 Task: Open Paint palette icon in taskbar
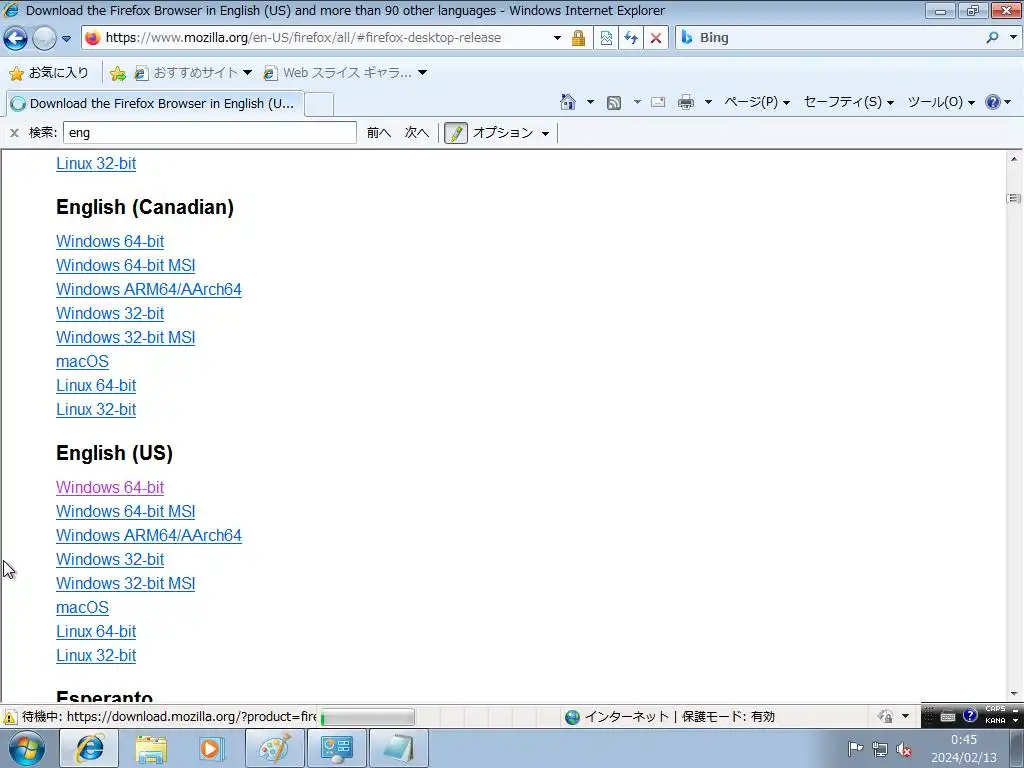pyautogui.click(x=274, y=748)
